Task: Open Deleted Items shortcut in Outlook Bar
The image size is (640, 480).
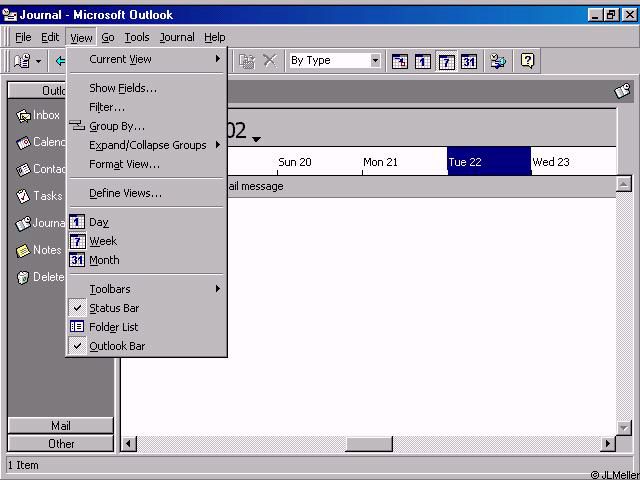Action: click(x=41, y=277)
